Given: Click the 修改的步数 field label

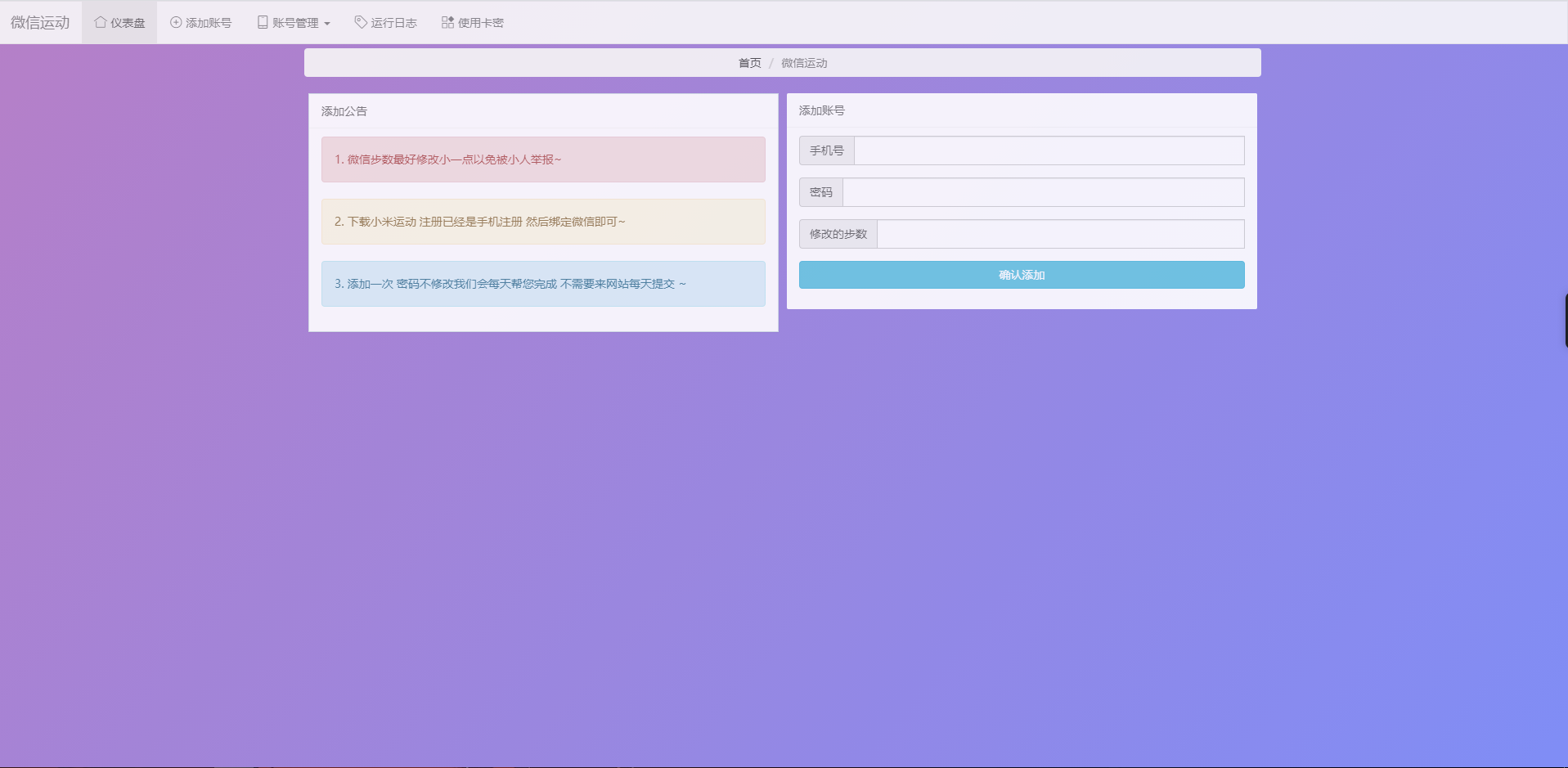Looking at the screenshot, I should [838, 234].
